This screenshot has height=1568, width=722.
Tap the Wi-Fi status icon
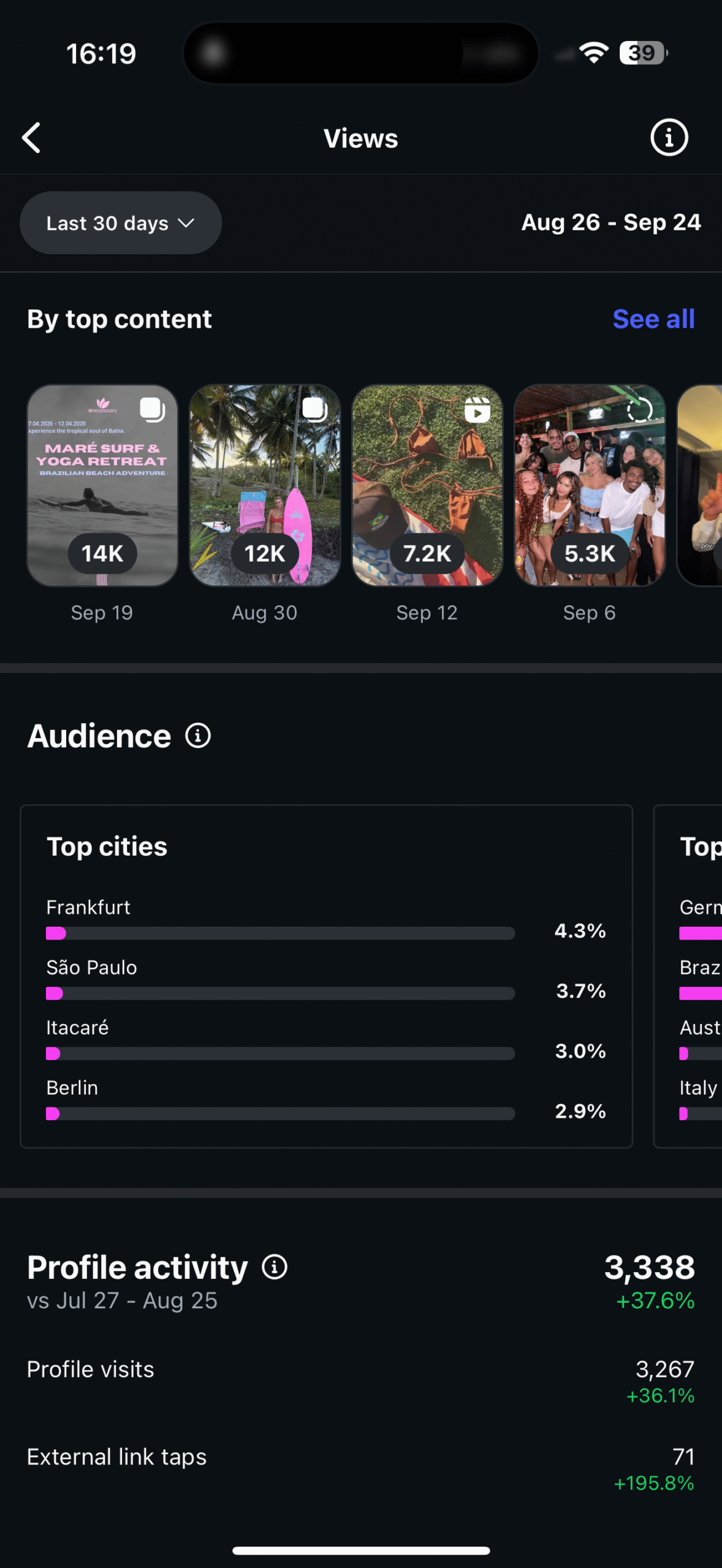(x=593, y=53)
